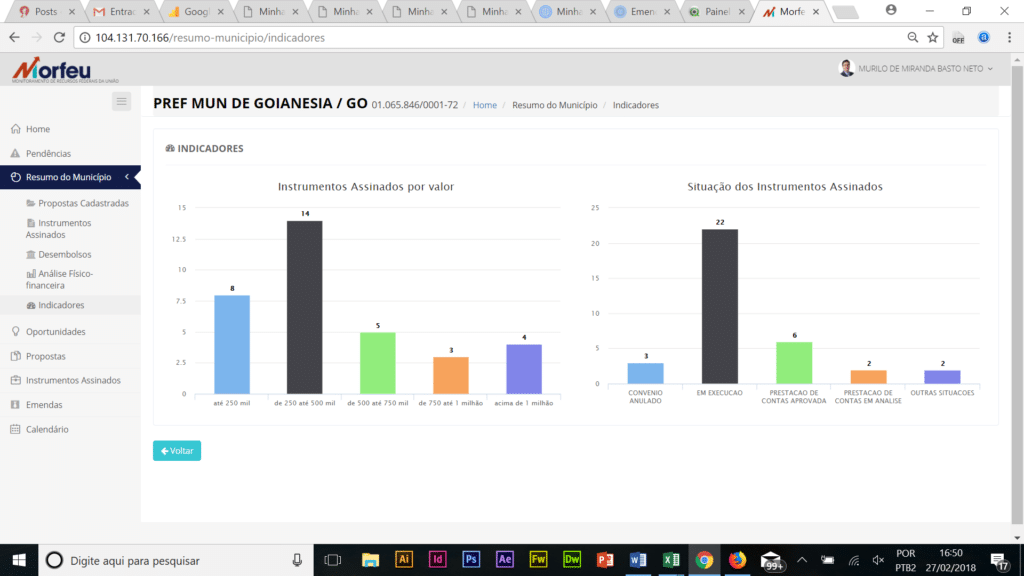1024x576 pixels.
Task: Toggle the sidebar hamburger menu button
Action: tap(122, 101)
